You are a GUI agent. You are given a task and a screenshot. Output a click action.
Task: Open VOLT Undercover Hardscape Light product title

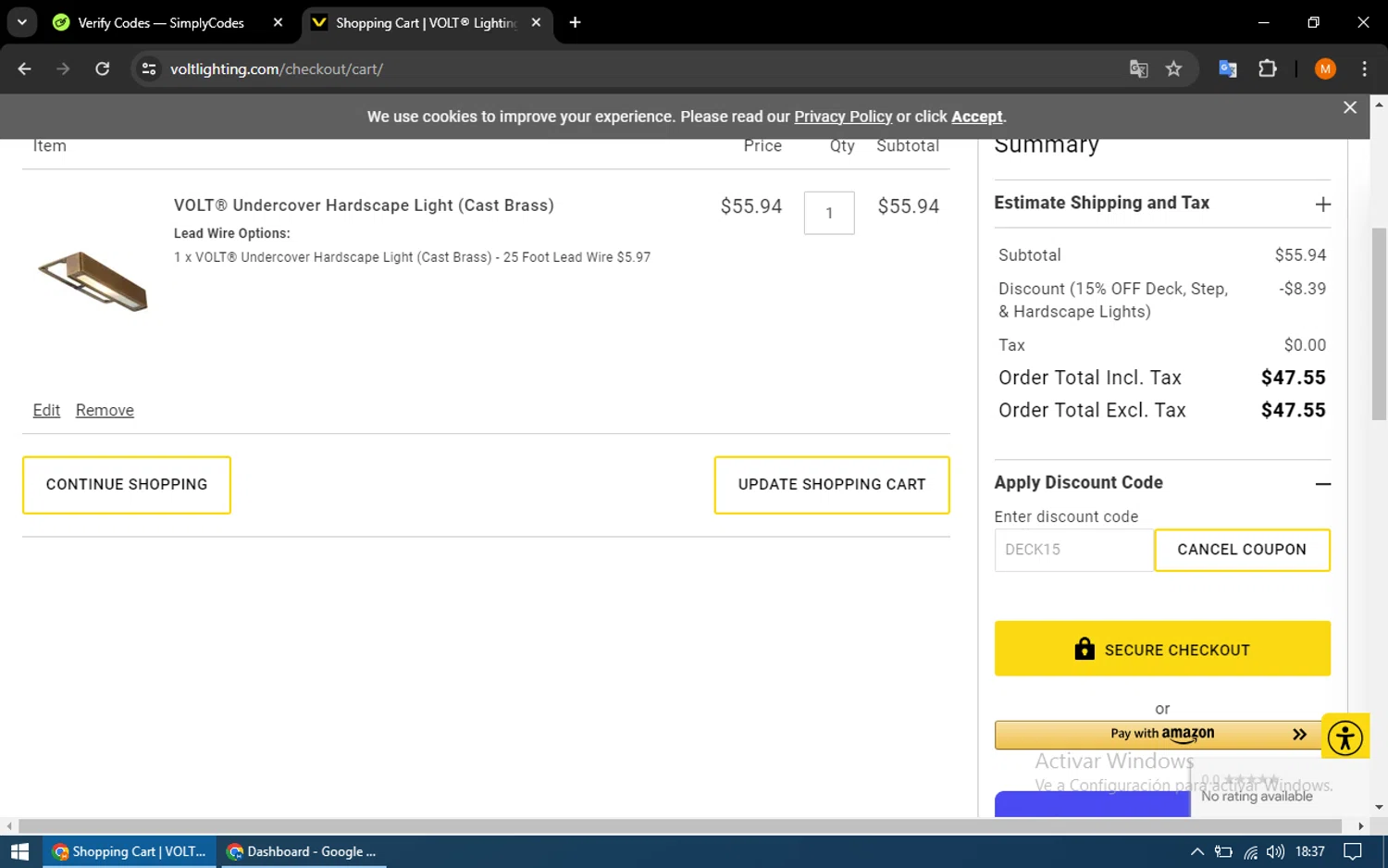[364, 205]
